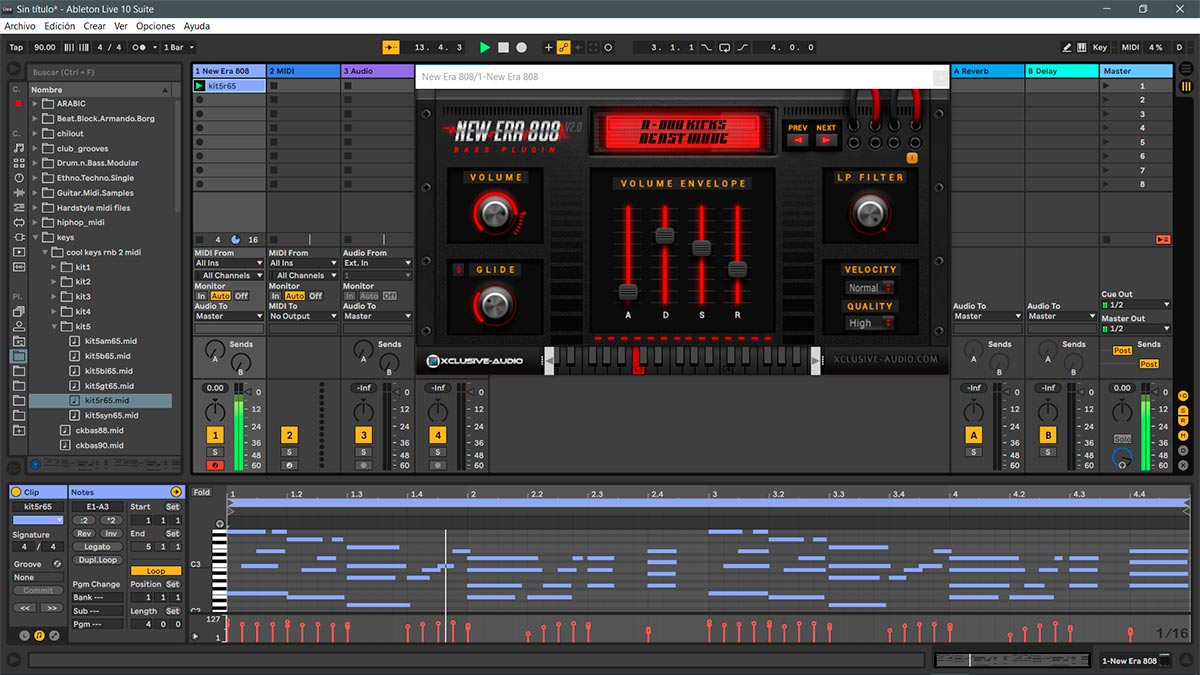1200x675 pixels.
Task: Open the Clips category in browser
Action: click(19, 252)
